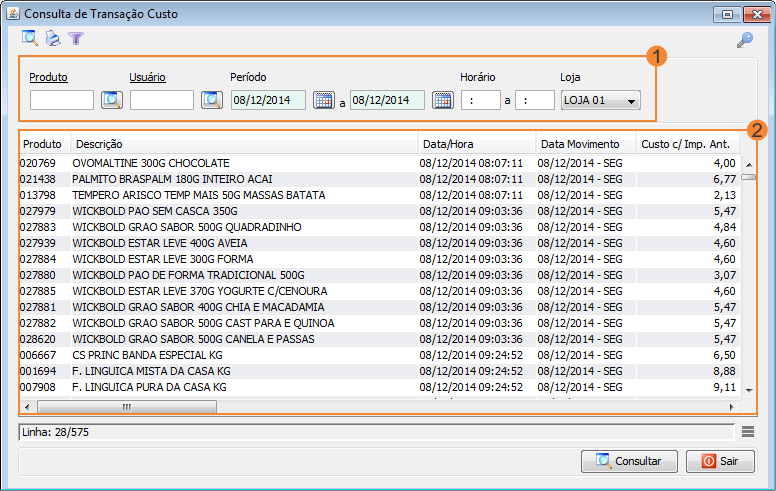Click the Data Movimento column header
This screenshot has width=776, height=491.
585,144
